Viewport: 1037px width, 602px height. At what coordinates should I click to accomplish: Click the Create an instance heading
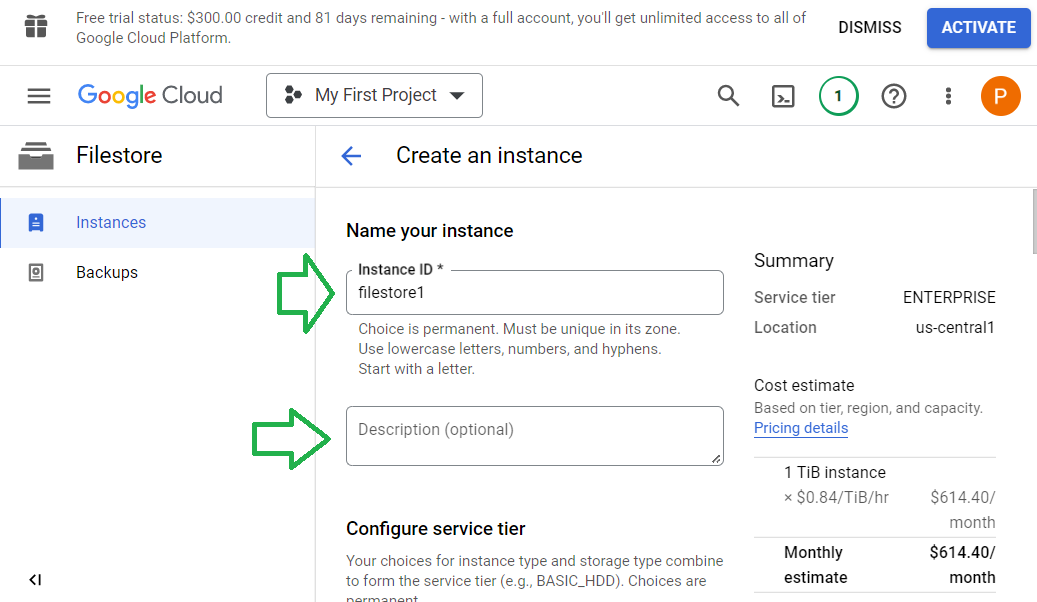click(x=489, y=155)
